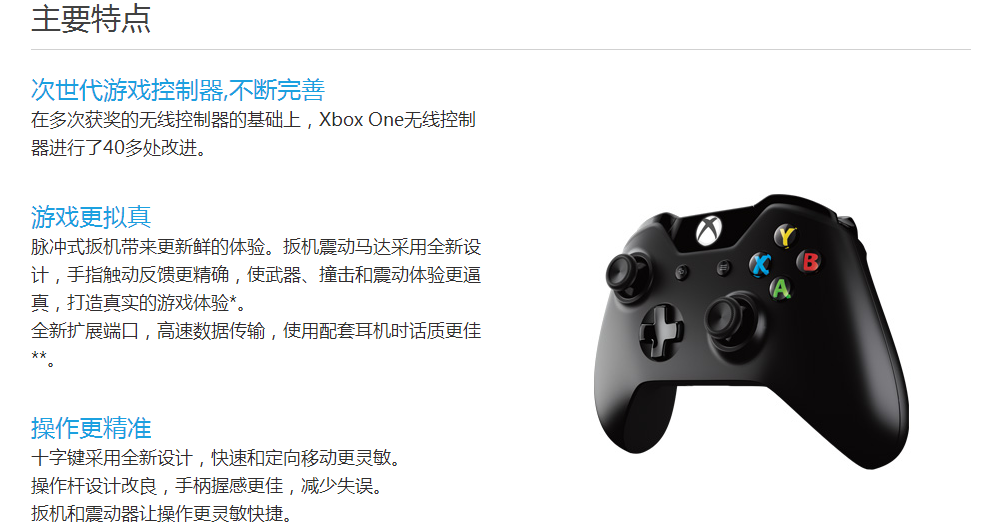Click the controller menu button
This screenshot has height=523, width=1002.
coord(723,267)
